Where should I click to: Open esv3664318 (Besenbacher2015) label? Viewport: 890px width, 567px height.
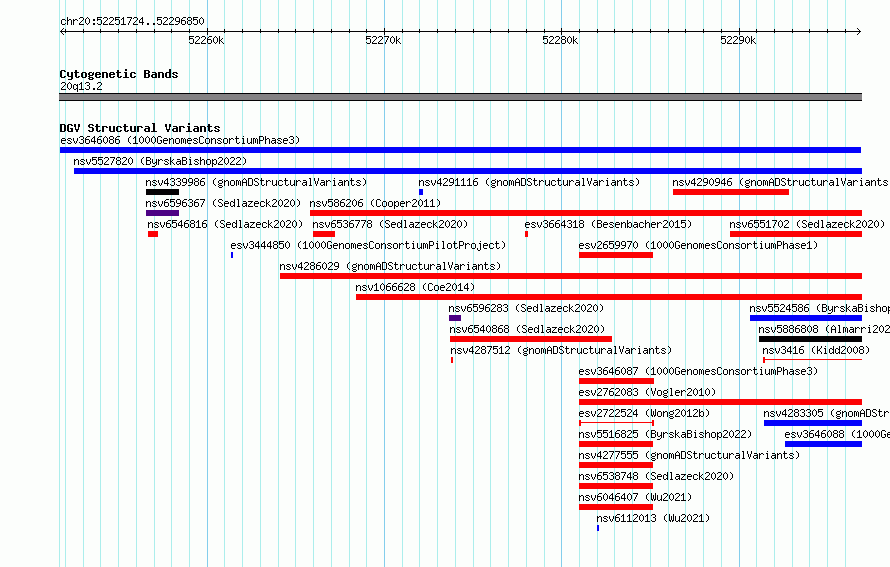click(608, 224)
